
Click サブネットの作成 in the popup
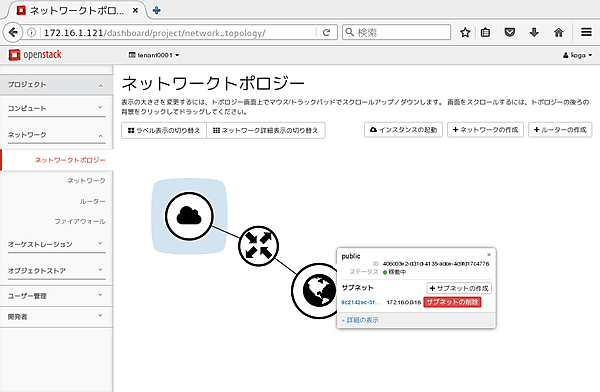459,288
